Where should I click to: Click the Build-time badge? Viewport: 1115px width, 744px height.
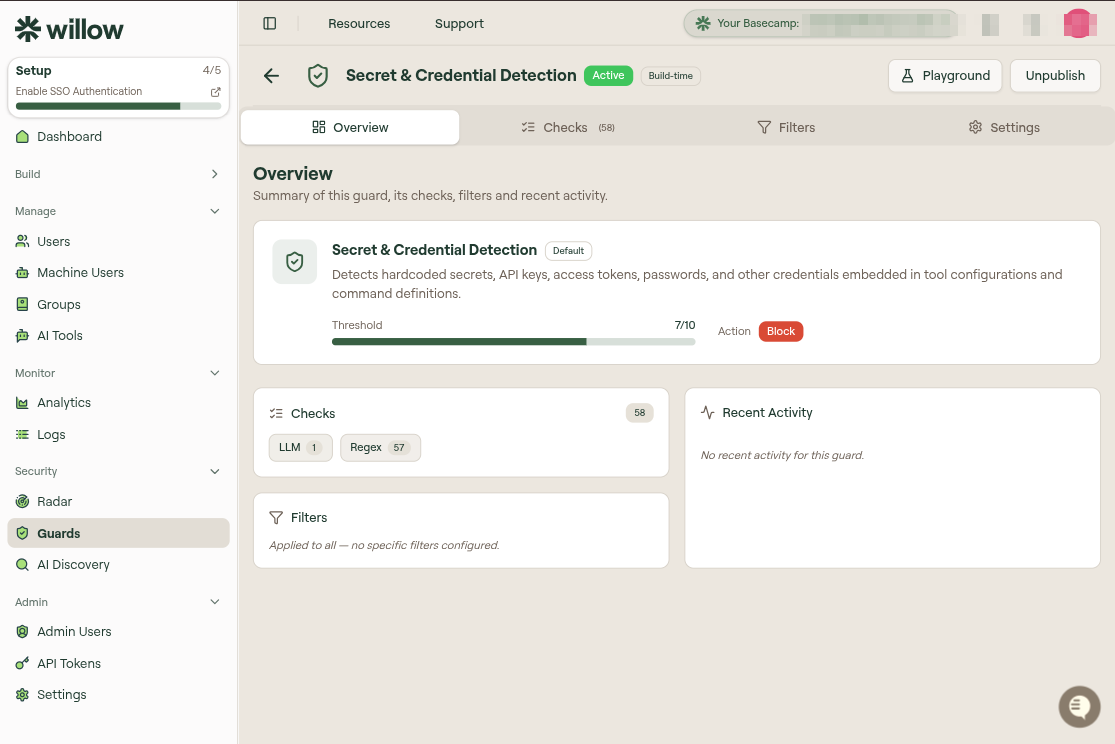(x=671, y=76)
